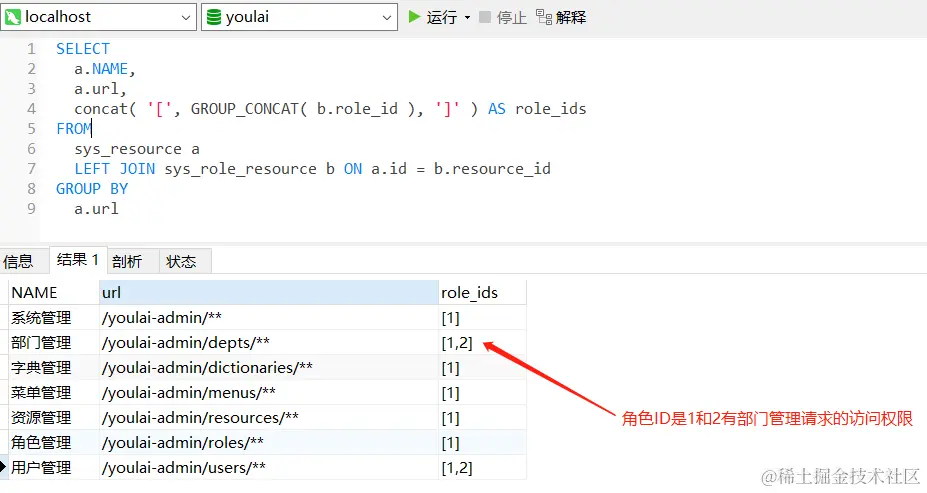Click GROUP BY keyword on line 8
The height and width of the screenshot is (493, 927).
coord(92,189)
